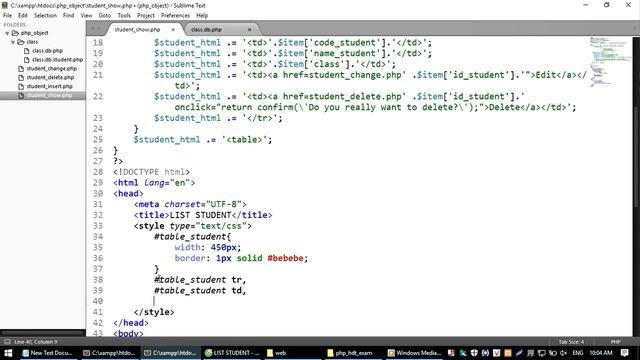Select the class folder in sidebar
The height and width of the screenshot is (360, 640).
[32, 42]
